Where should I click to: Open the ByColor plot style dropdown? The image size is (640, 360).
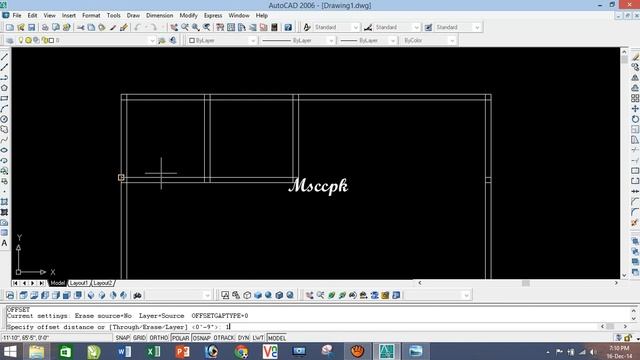point(451,40)
